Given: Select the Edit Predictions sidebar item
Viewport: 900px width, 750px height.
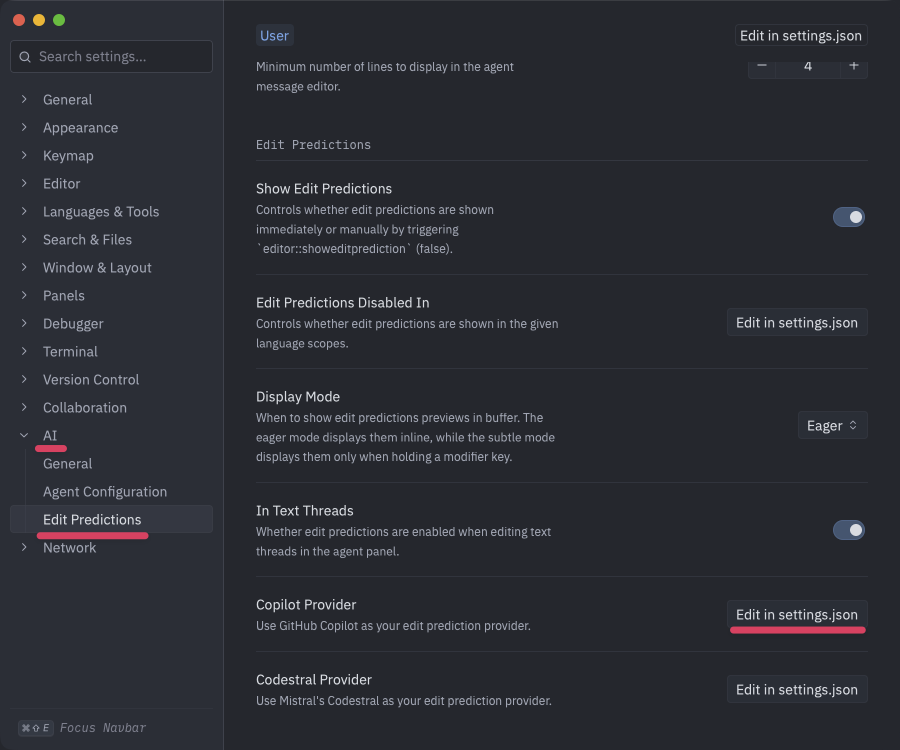Looking at the screenshot, I should pos(92,520).
